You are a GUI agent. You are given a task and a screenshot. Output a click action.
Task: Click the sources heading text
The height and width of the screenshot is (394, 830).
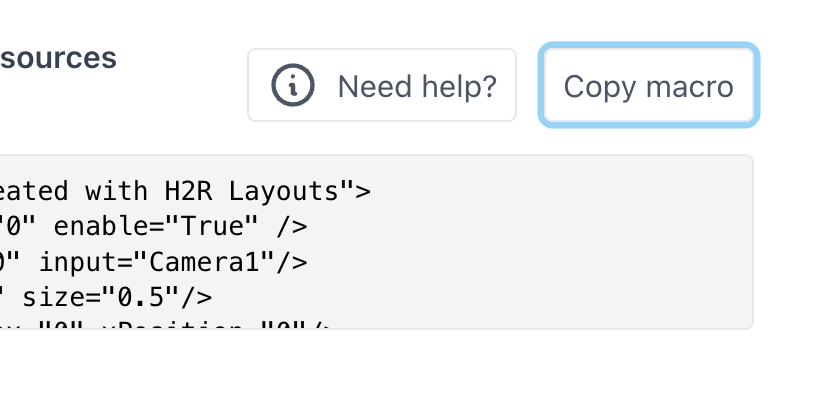click(58, 58)
